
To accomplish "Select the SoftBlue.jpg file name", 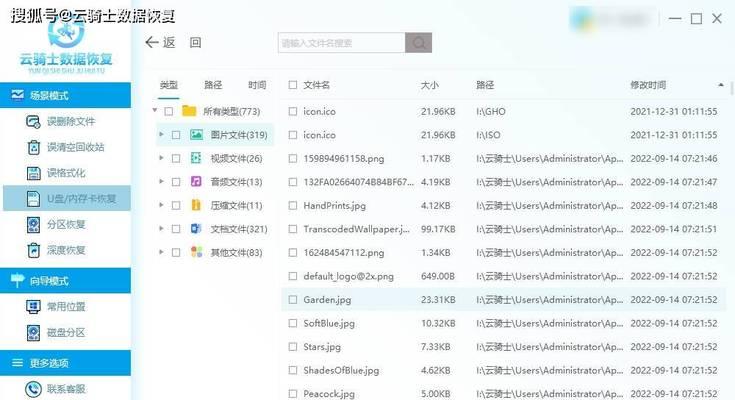I will (329, 323).
